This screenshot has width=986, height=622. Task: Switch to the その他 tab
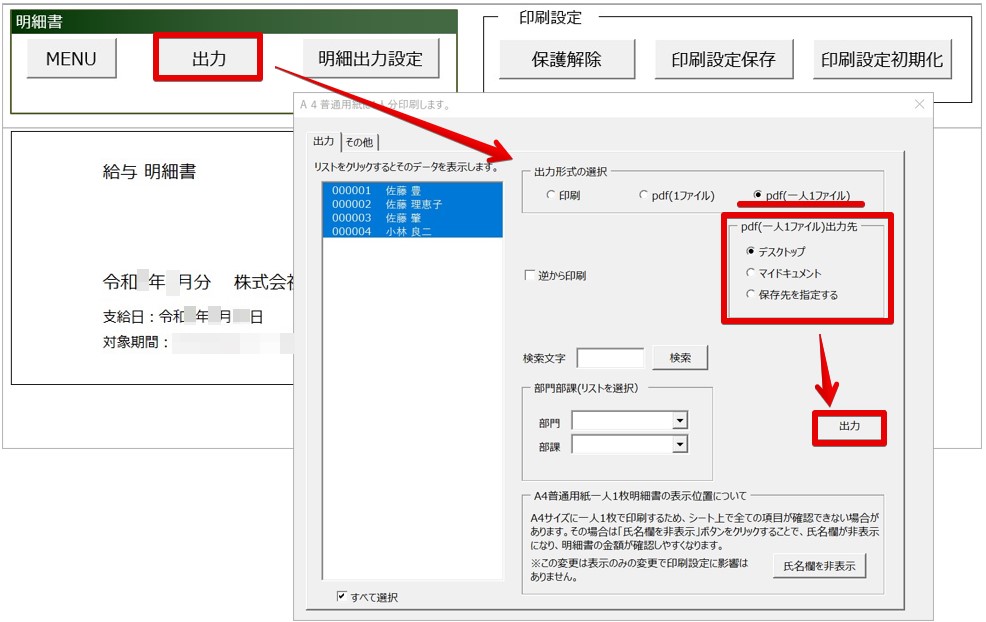tap(359, 142)
